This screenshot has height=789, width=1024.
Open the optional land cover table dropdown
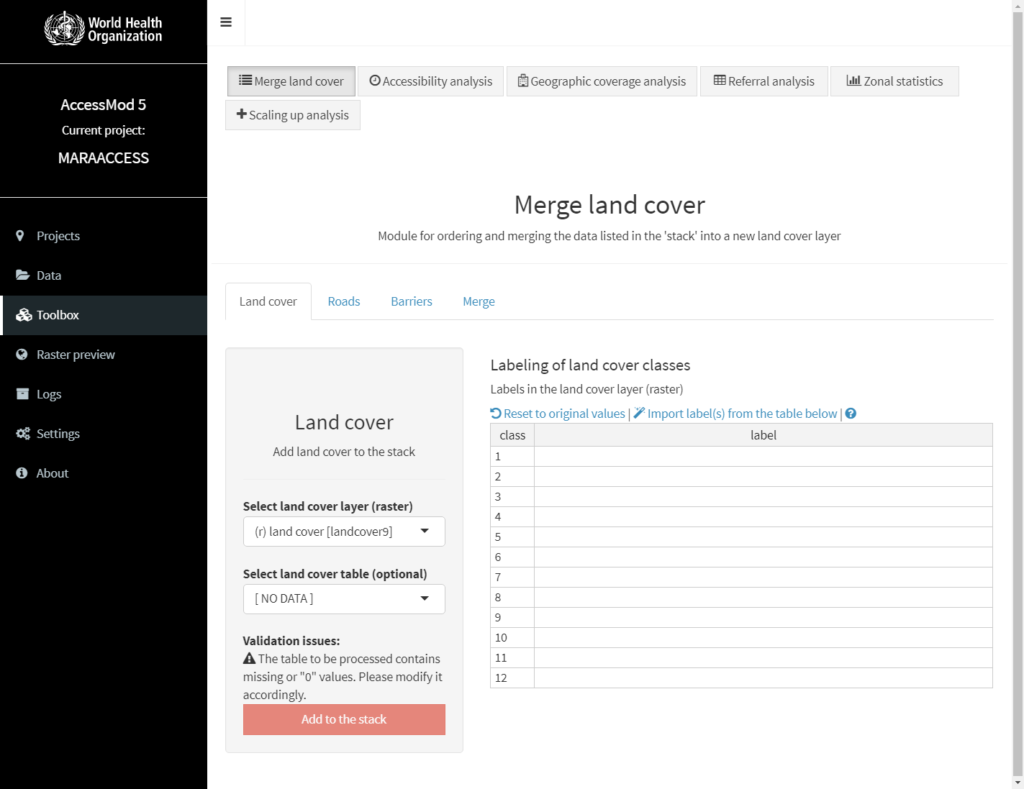344,598
